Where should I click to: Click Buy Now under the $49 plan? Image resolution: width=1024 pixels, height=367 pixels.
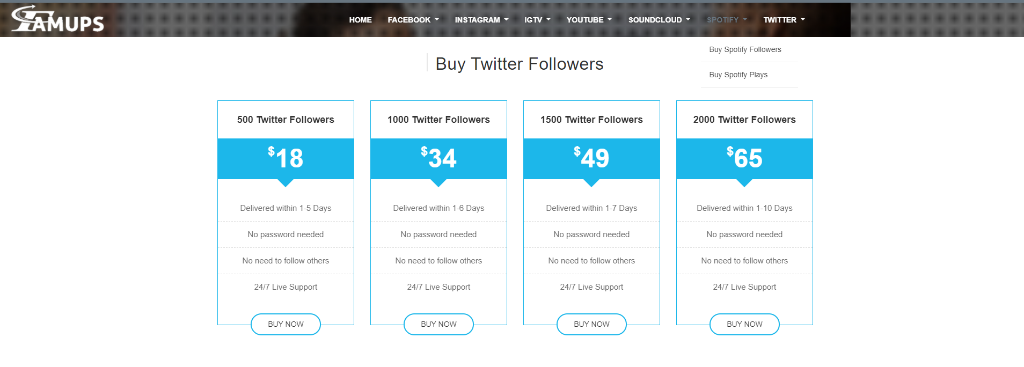pyautogui.click(x=591, y=324)
